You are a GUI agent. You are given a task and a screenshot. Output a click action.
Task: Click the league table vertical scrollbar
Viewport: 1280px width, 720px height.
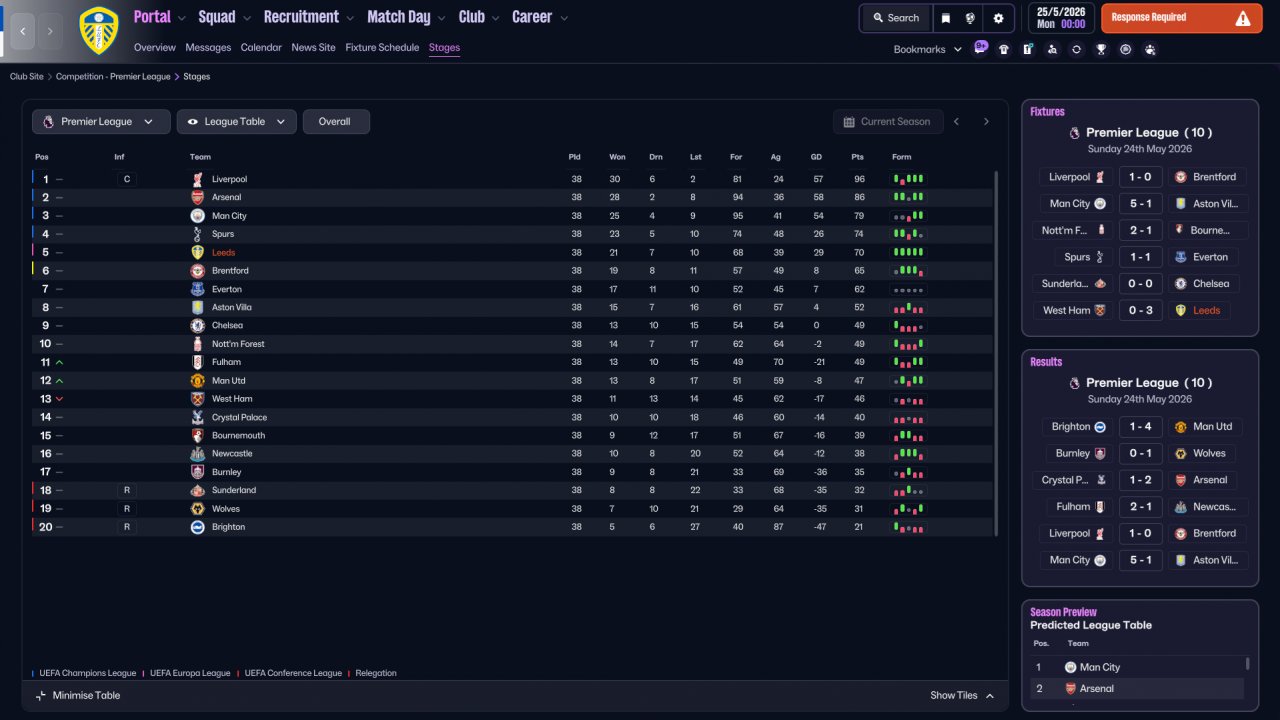997,352
